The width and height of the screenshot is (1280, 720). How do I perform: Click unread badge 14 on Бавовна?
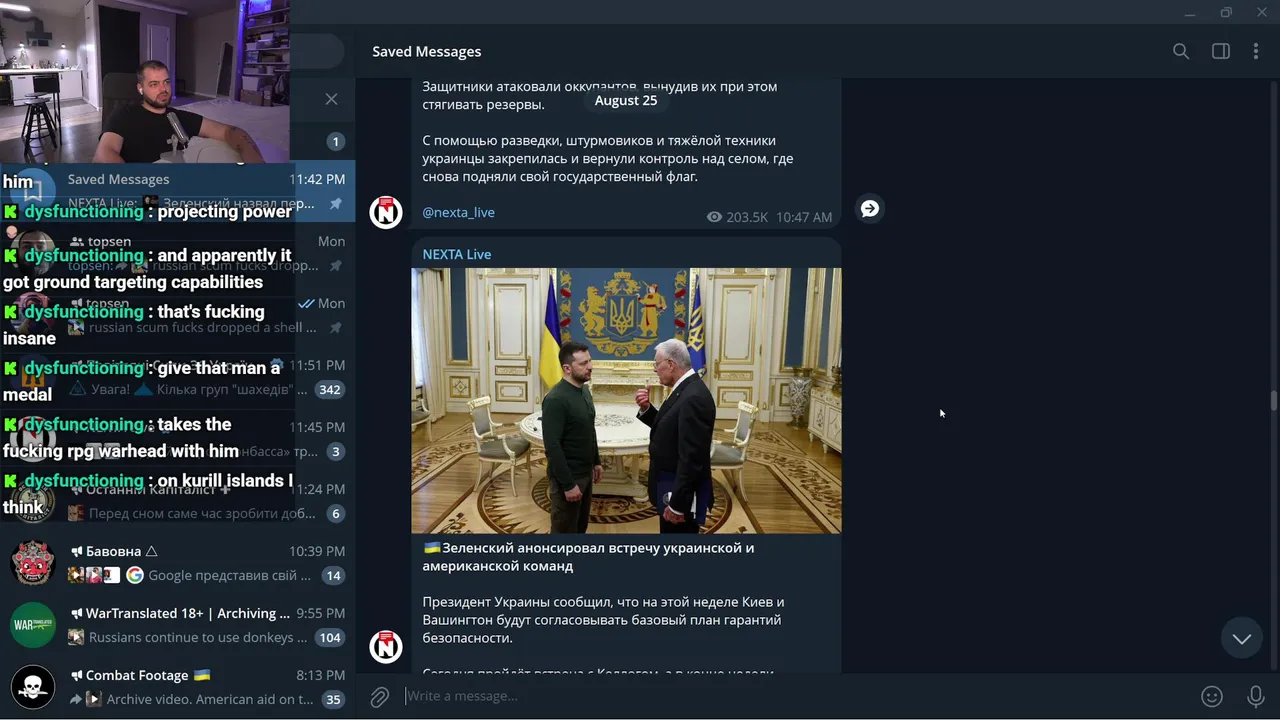click(x=333, y=575)
